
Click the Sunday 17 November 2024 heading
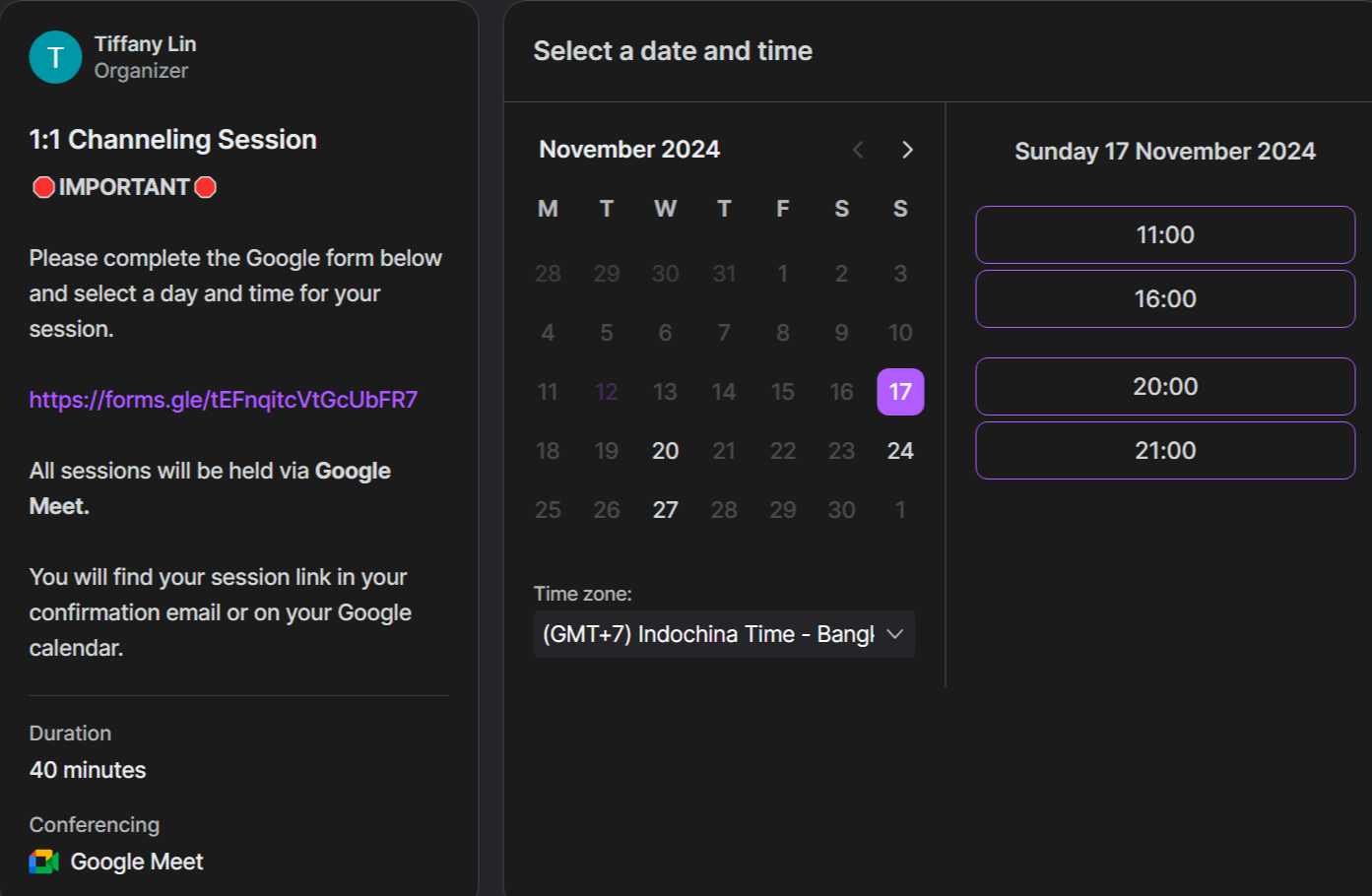[1165, 152]
